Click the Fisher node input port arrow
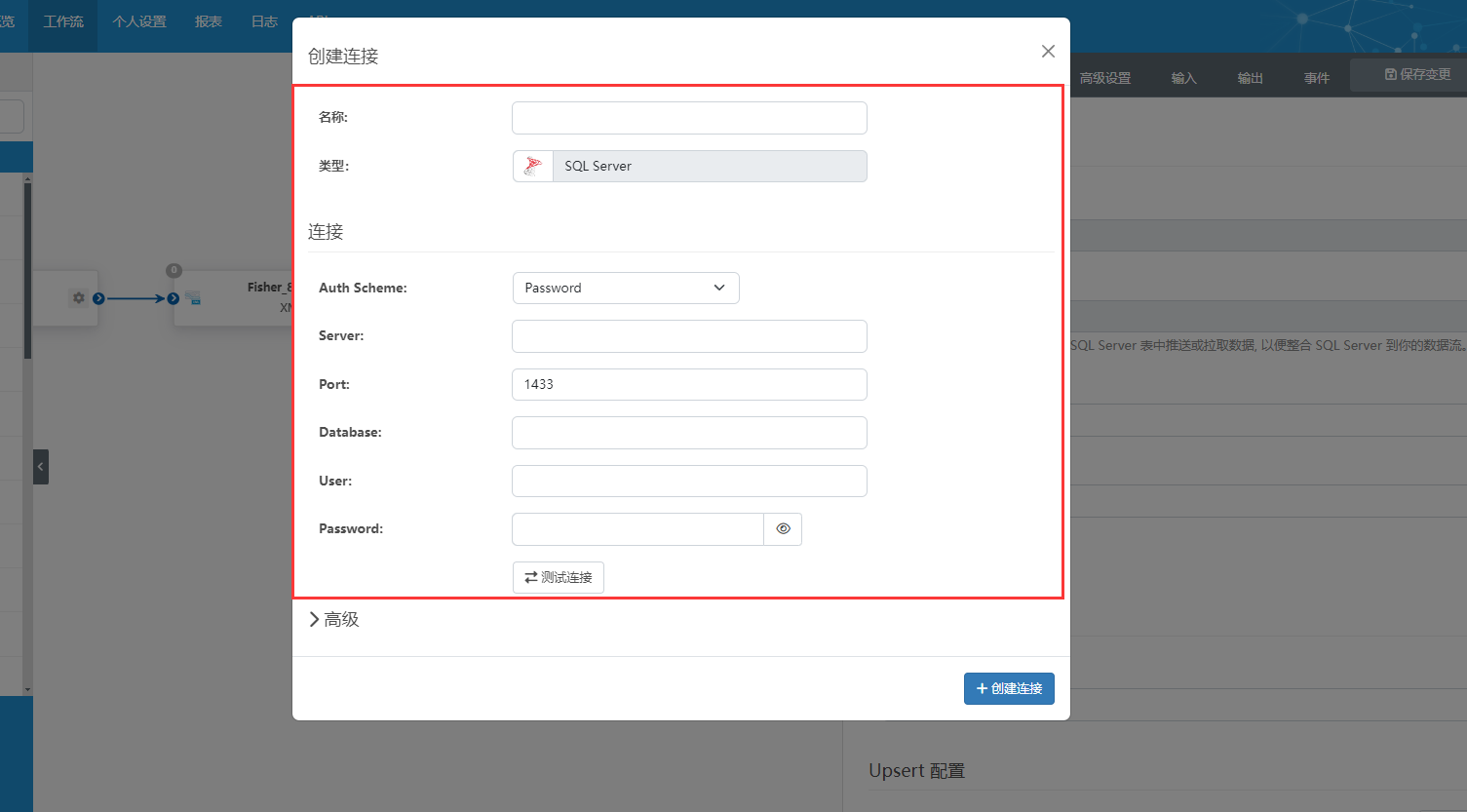 tap(174, 298)
